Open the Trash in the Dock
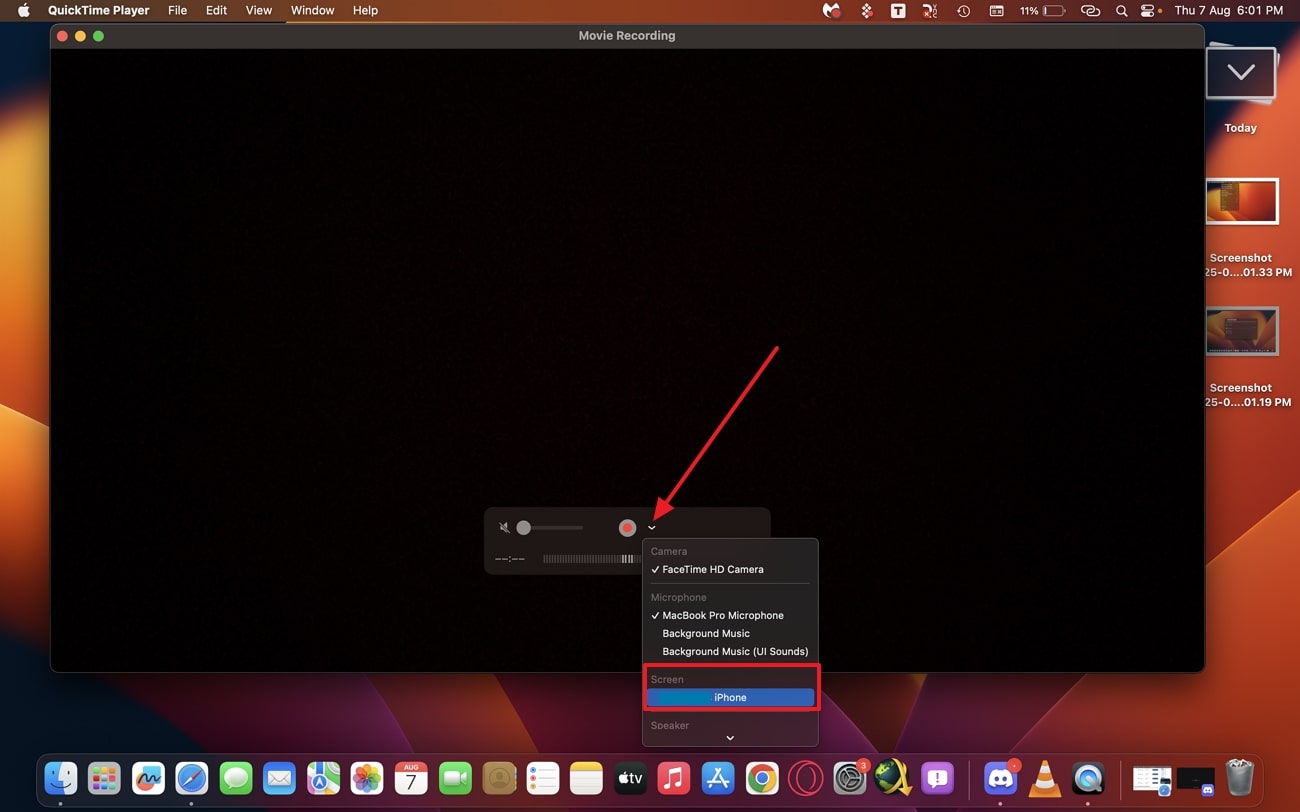Viewport: 1300px width, 812px height. point(1239,778)
